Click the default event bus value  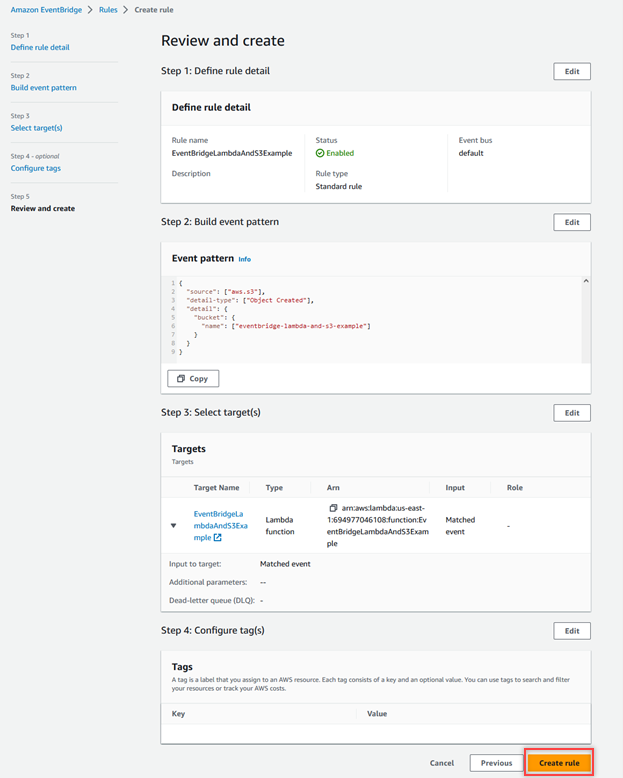tap(471, 153)
